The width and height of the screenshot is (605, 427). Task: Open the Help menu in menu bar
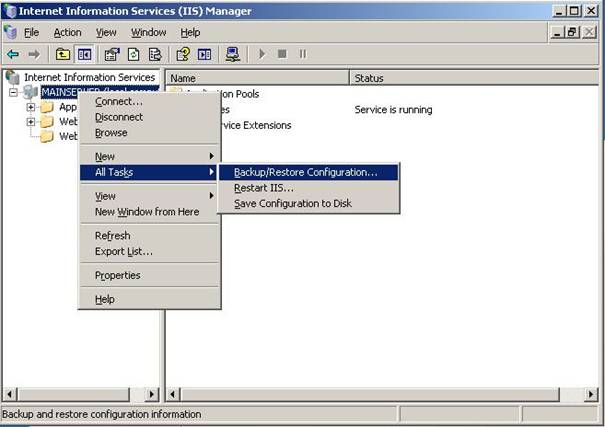(190, 32)
